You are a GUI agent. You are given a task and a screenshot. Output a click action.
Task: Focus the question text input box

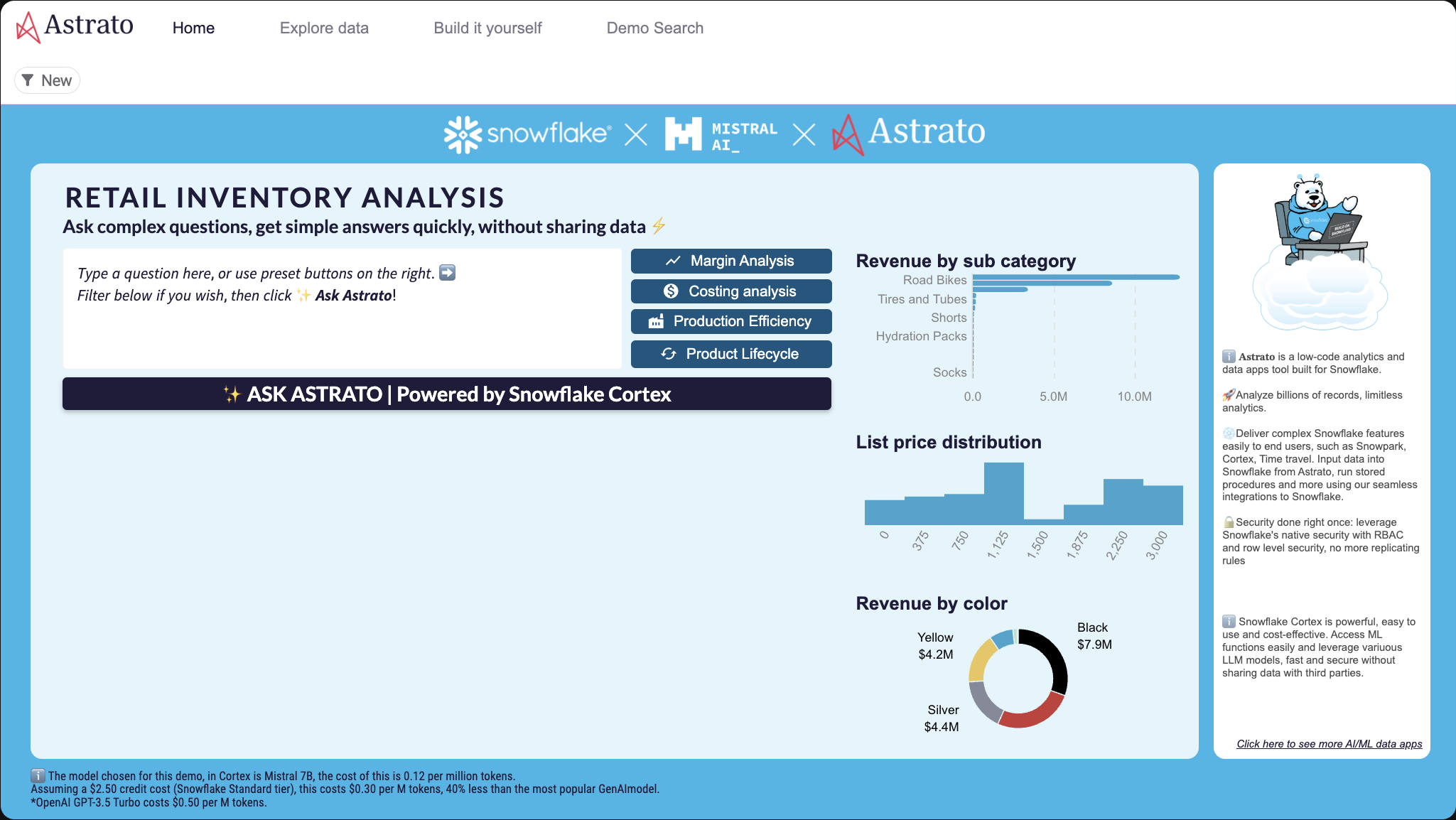click(x=343, y=308)
